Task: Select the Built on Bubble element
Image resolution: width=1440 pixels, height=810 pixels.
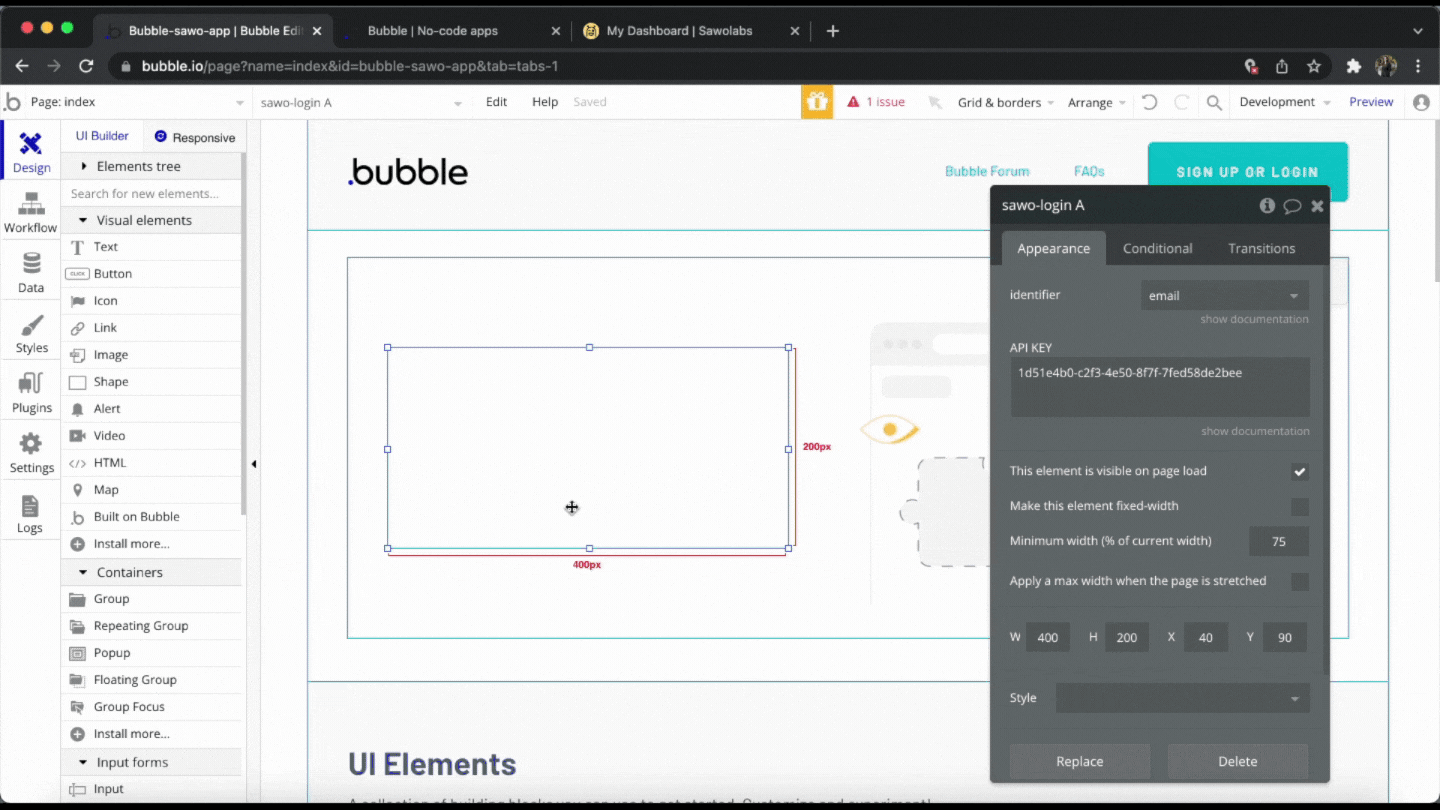Action: point(152,516)
